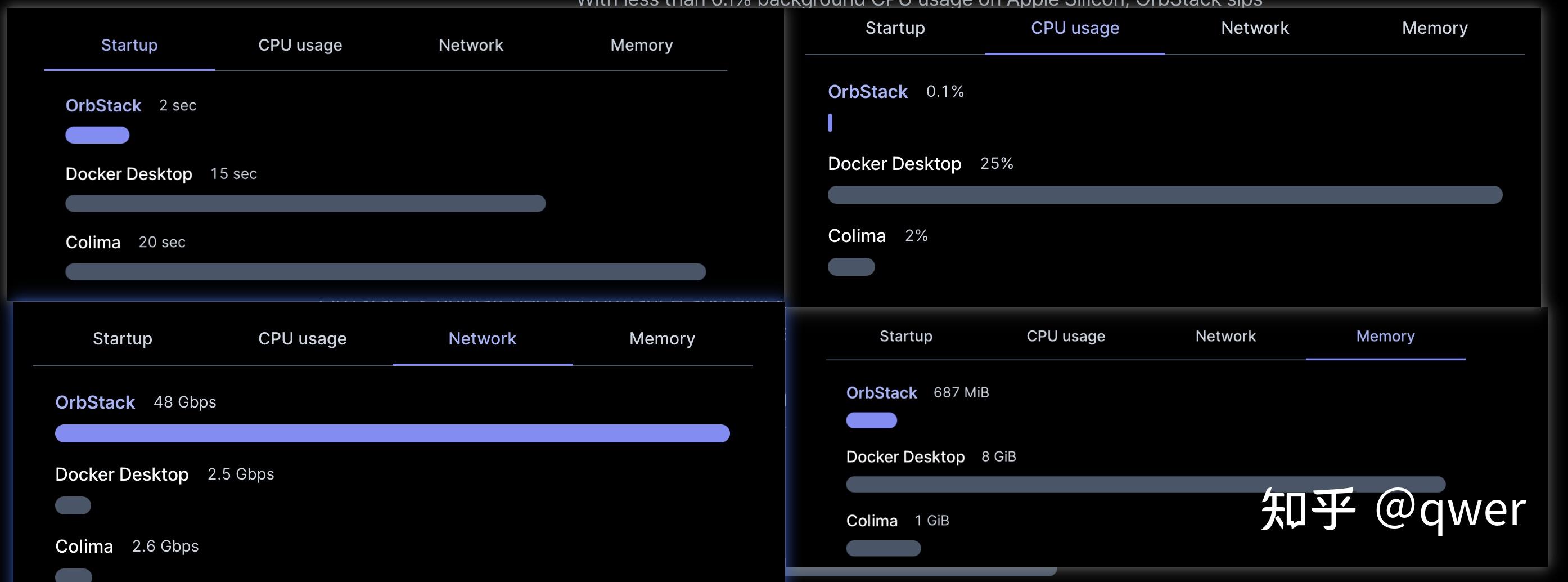
Task: Click the OrbStack label beside 0.1%
Action: click(x=867, y=92)
